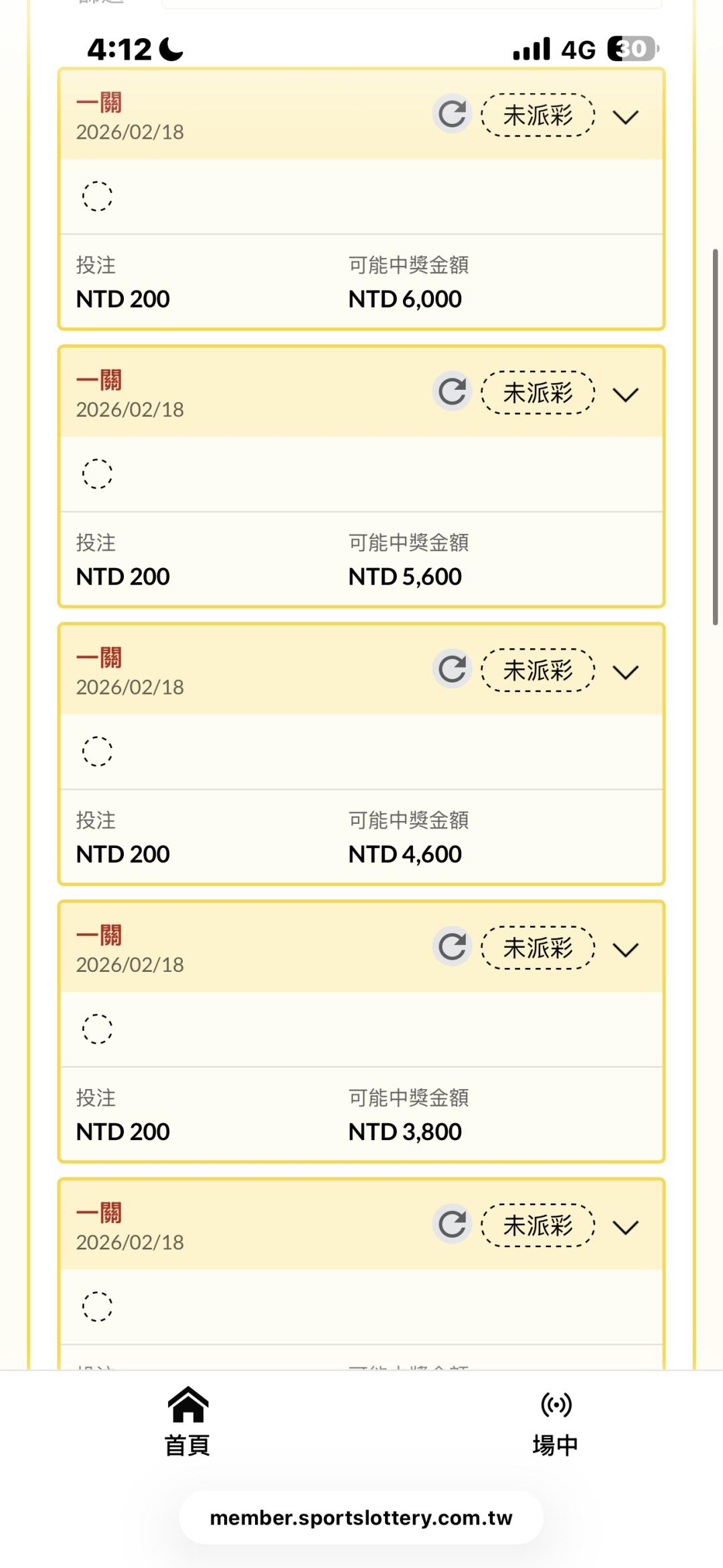Refresh the NTD 5,600 bet ticket
The image size is (723, 1568).
453,392
